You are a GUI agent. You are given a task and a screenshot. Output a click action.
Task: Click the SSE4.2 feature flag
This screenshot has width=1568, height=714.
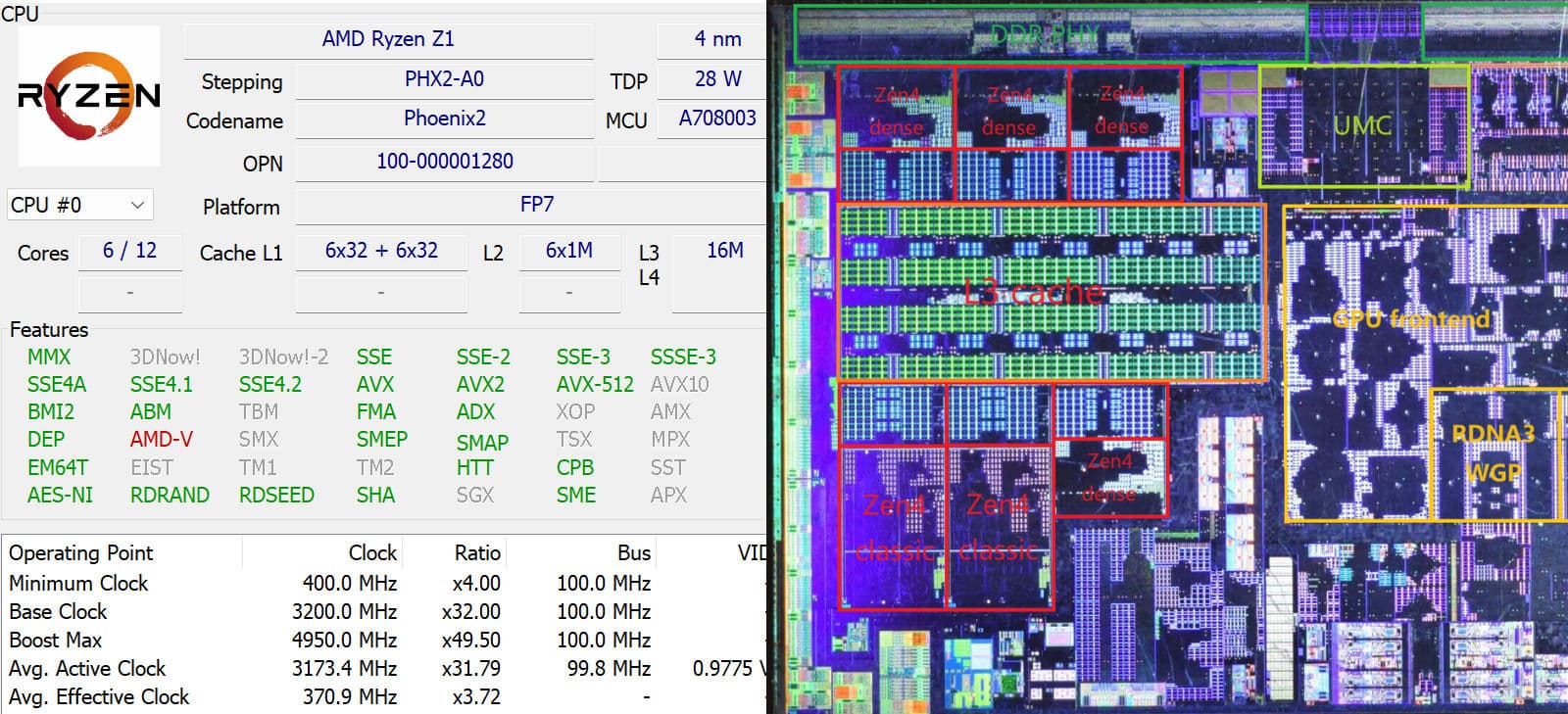pyautogui.click(x=270, y=385)
